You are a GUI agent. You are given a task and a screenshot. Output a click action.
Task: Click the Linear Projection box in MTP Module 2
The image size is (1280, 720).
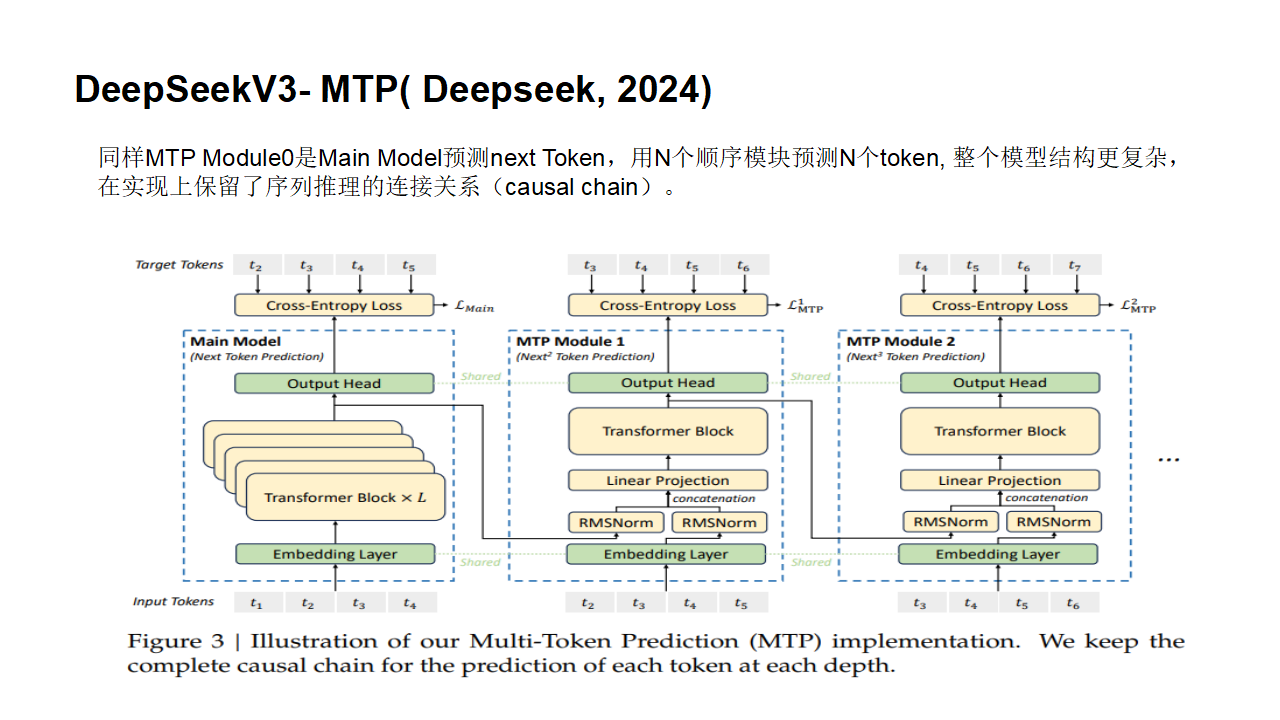1000,481
